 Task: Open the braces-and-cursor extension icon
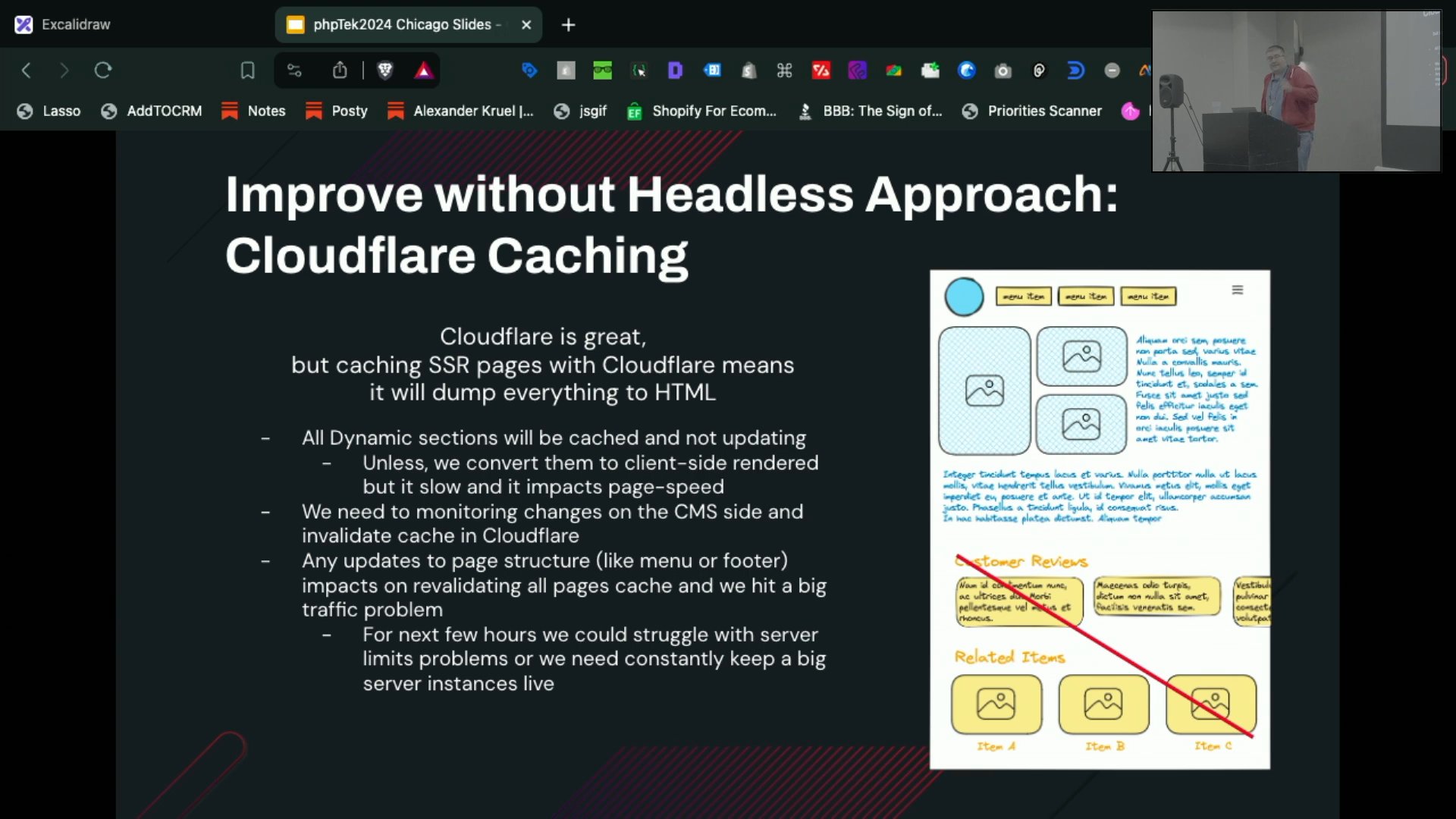[x=639, y=71]
